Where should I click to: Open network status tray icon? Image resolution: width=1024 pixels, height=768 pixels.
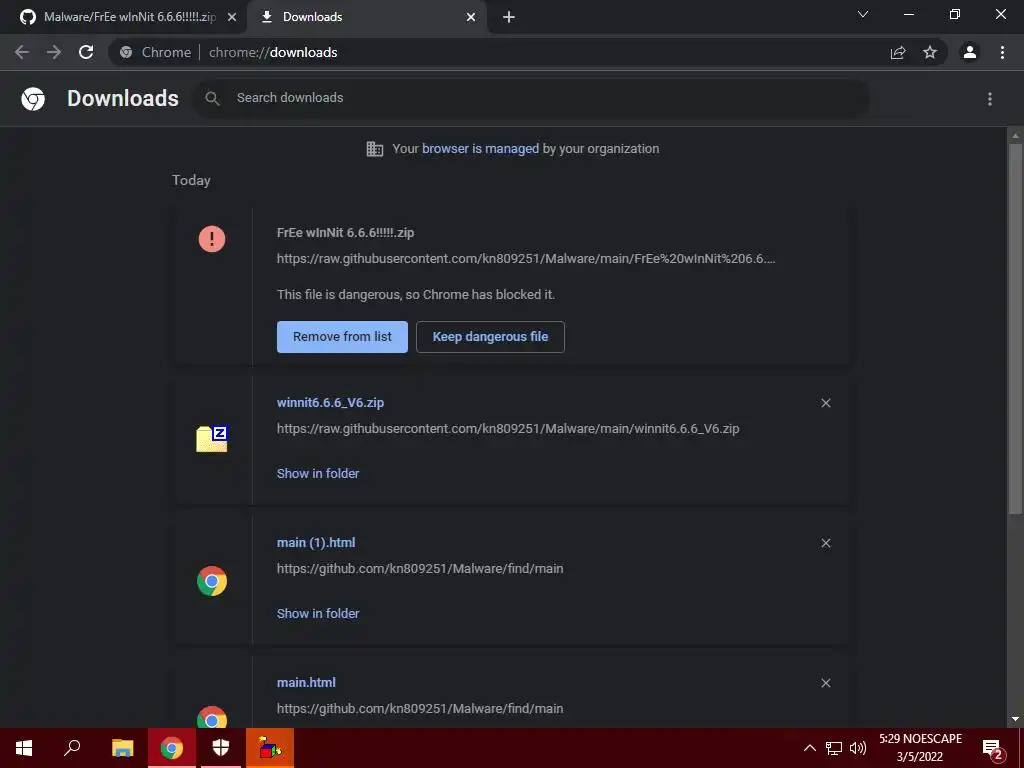(834, 748)
